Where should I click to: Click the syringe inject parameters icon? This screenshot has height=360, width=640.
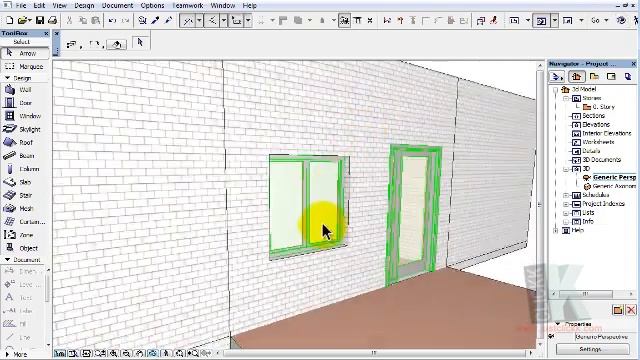pos(168,20)
